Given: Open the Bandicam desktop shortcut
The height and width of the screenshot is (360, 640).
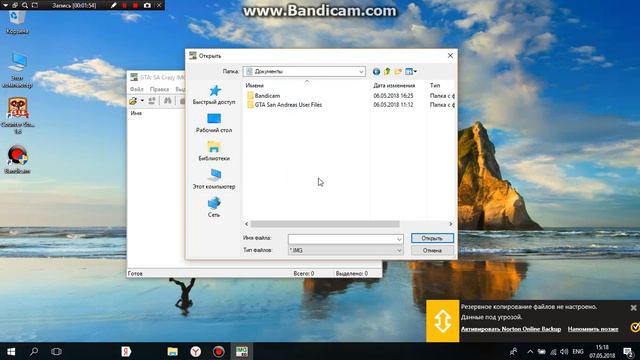Looking at the screenshot, I should point(17,160).
